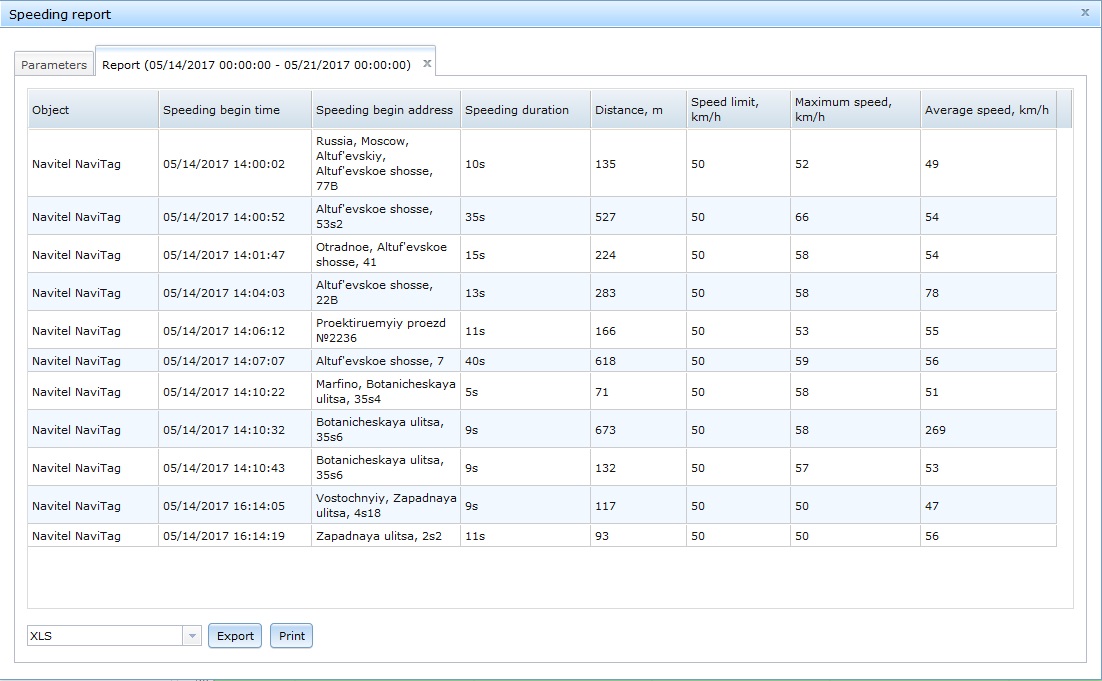Select address Altuf'evskoe shosse, 7
This screenshot has height=681, width=1102.
pos(385,361)
